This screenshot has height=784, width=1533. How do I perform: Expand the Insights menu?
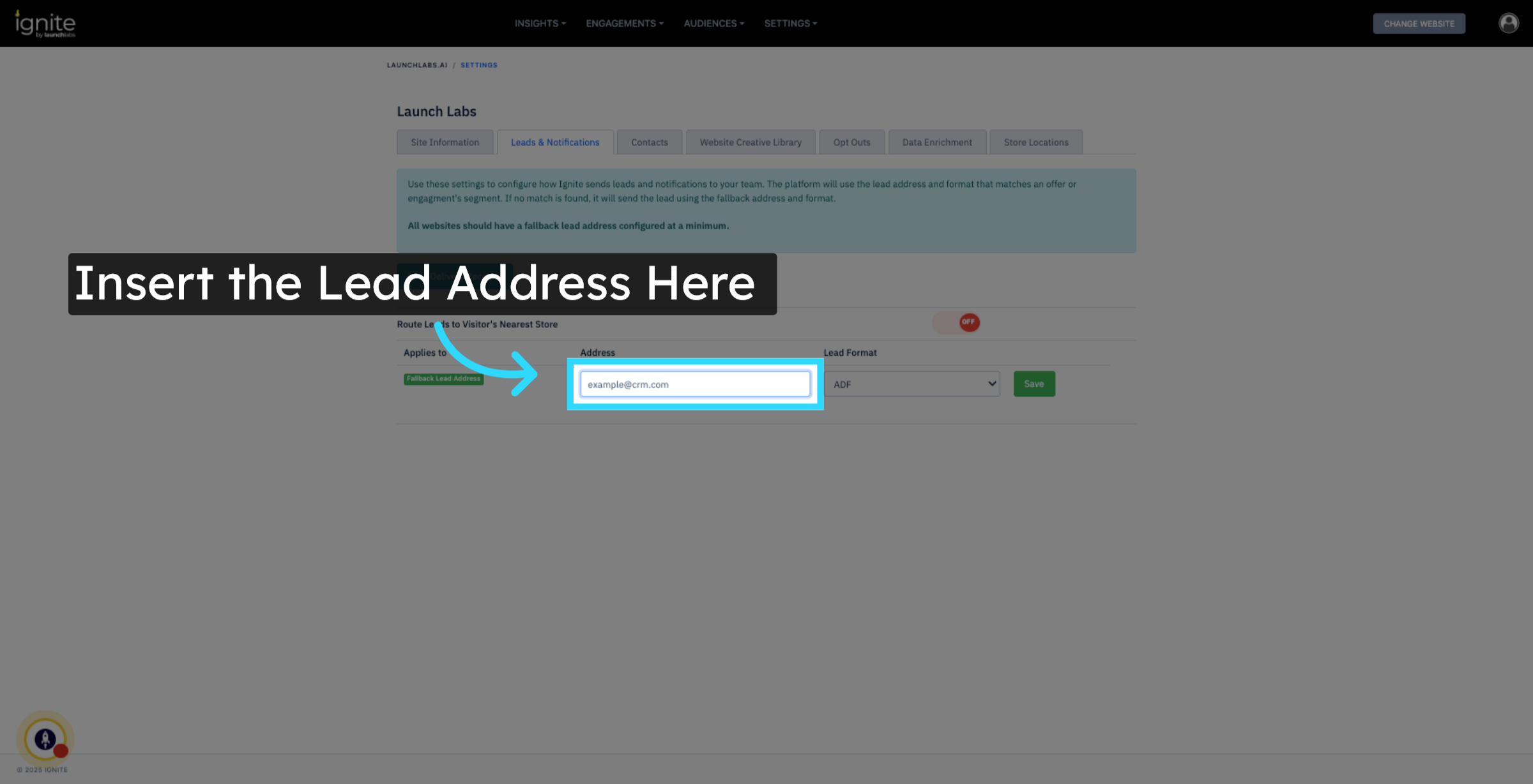(x=540, y=24)
